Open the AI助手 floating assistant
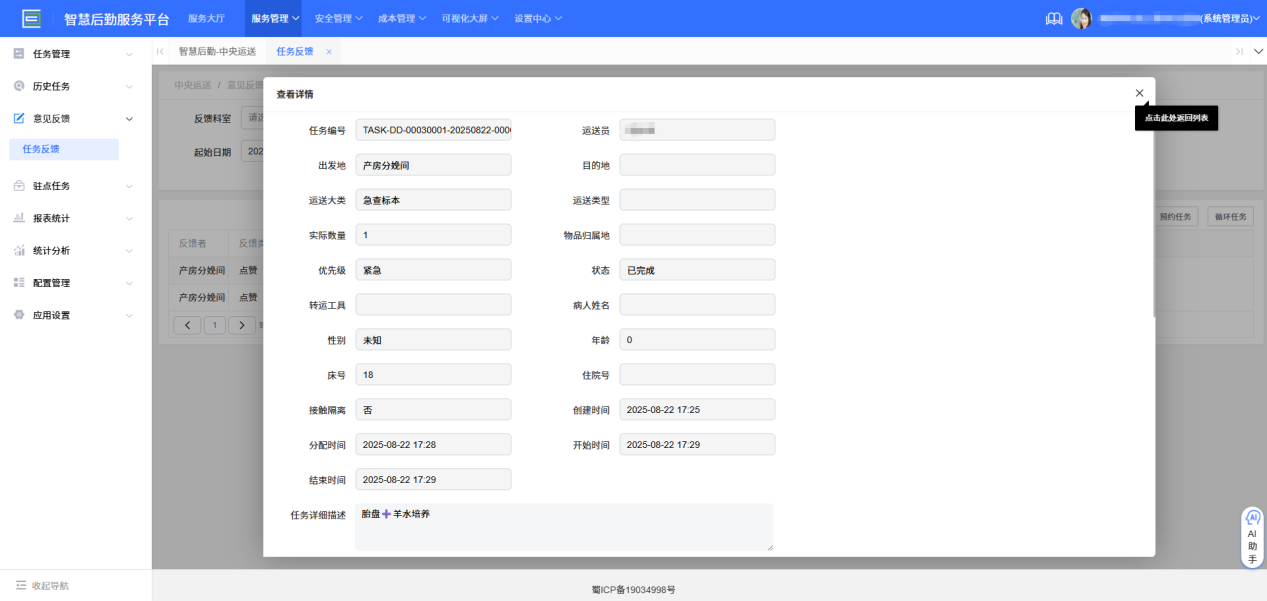 (x=1252, y=538)
